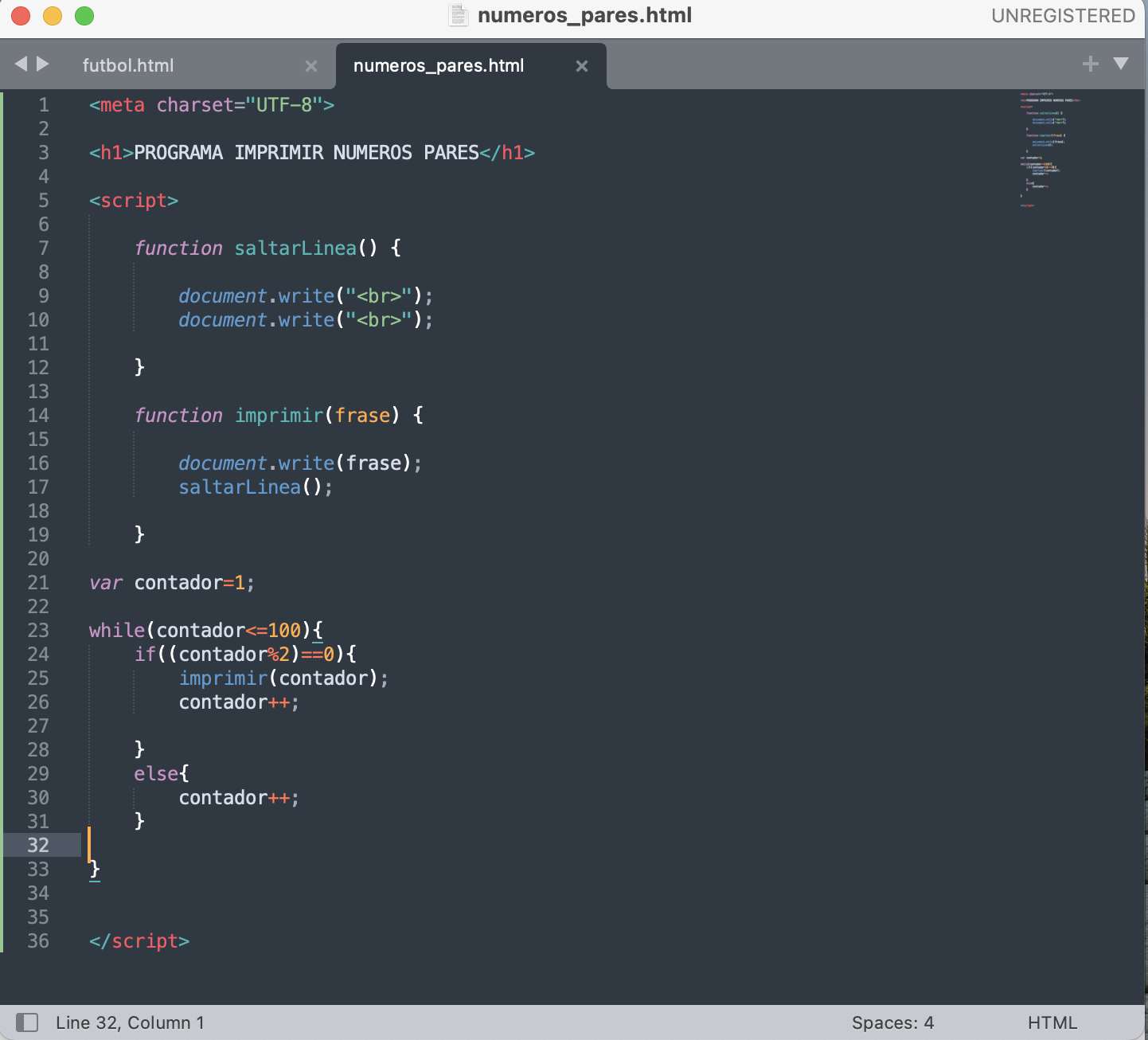
Task: Open the HTML syntax selector
Action: pos(1052,1022)
